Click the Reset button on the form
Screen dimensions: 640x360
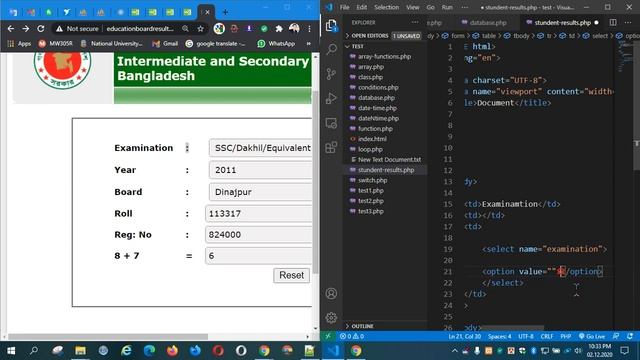291,275
